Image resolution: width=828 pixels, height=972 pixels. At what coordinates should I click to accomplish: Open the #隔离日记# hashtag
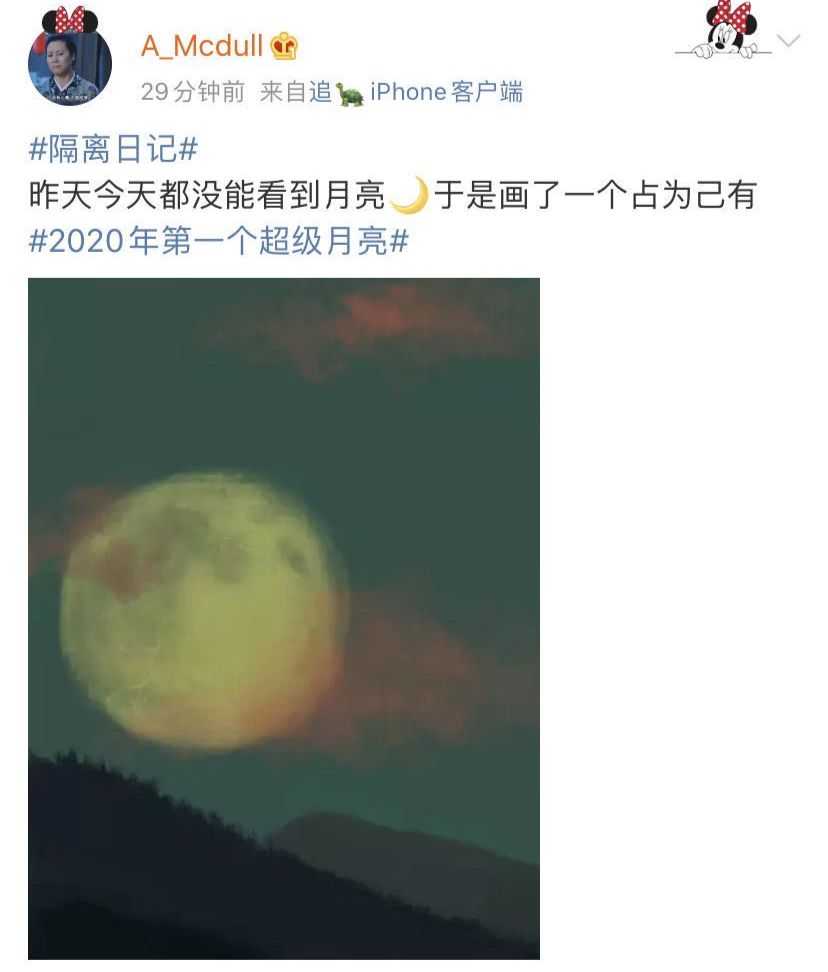[x=113, y=149]
